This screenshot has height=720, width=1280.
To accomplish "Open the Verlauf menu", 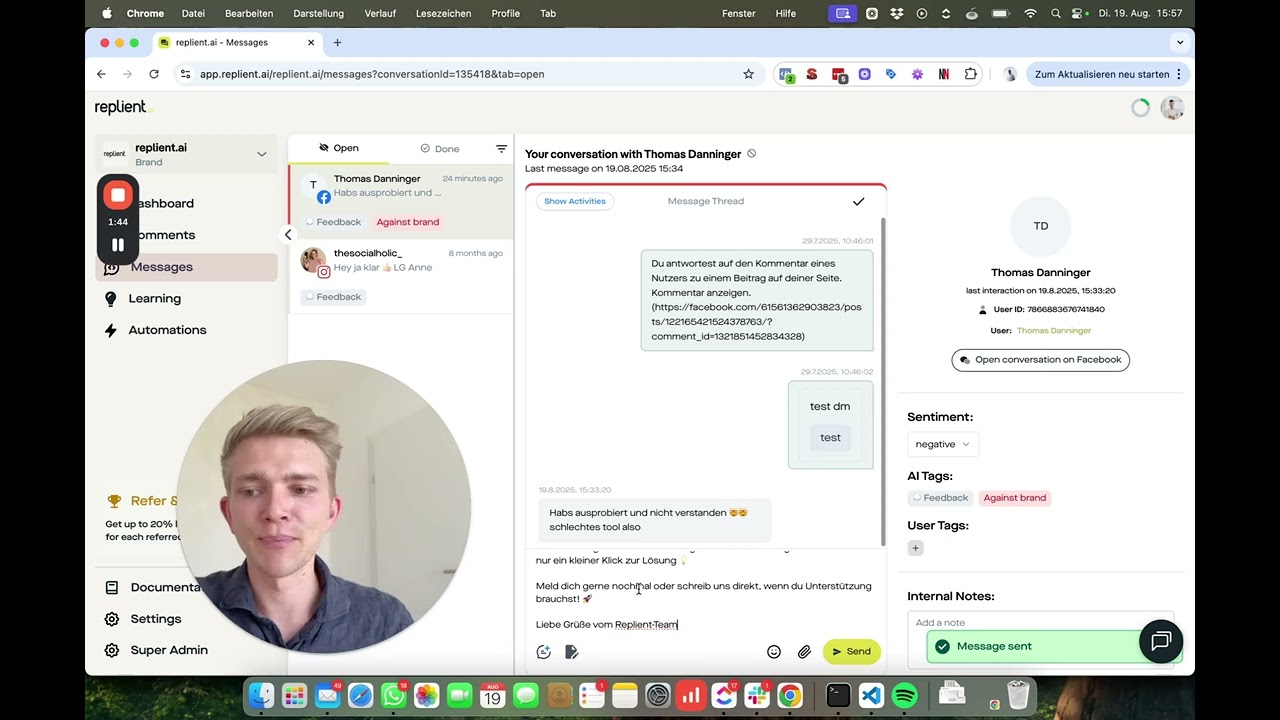I will 380,13.
